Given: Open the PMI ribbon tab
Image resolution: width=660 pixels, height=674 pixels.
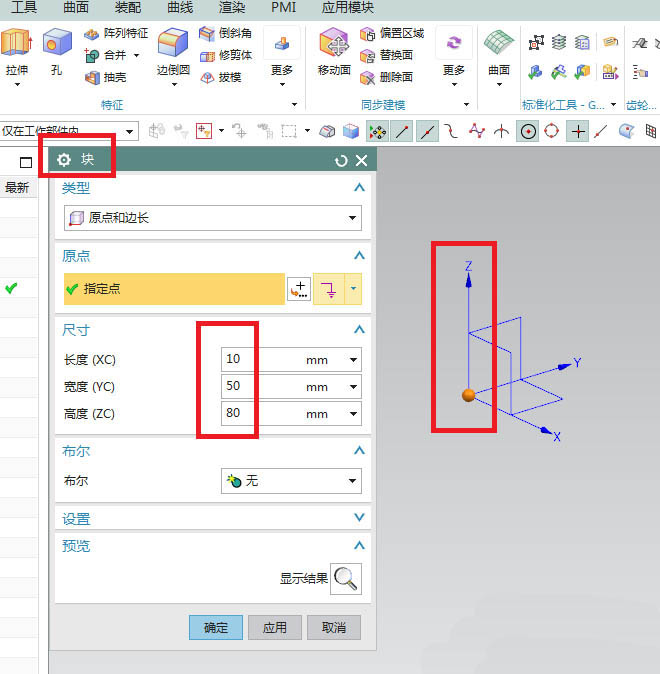Looking at the screenshot, I should coord(283,8).
